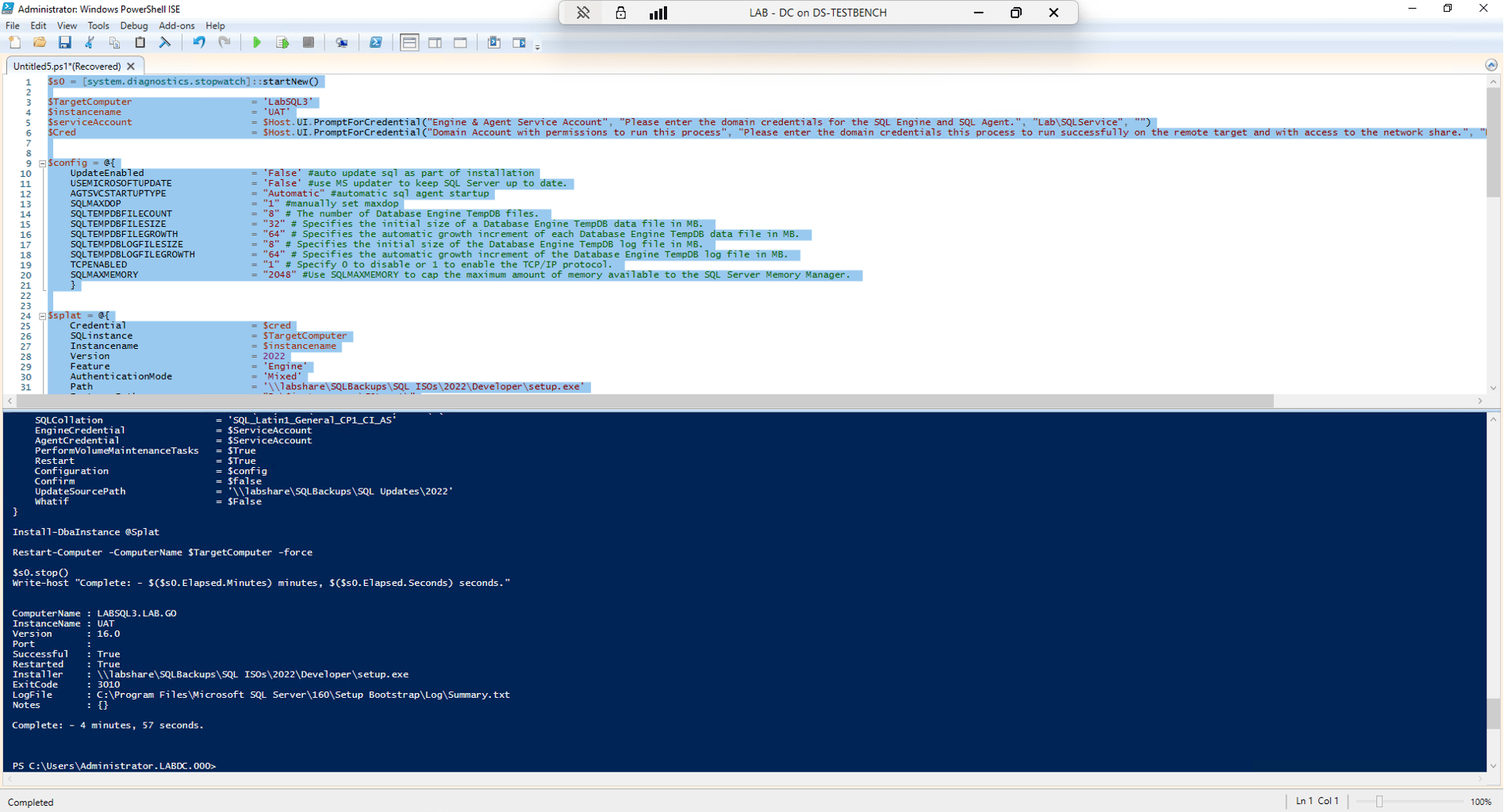
Task: Open a script file using the folder icon
Action: click(x=40, y=43)
